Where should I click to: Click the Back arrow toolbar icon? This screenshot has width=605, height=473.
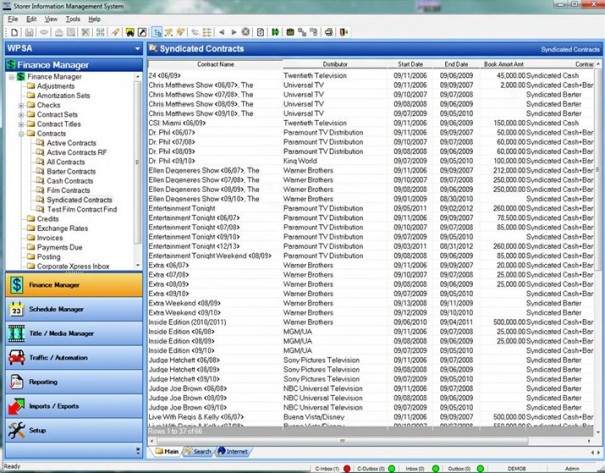(x=222, y=32)
